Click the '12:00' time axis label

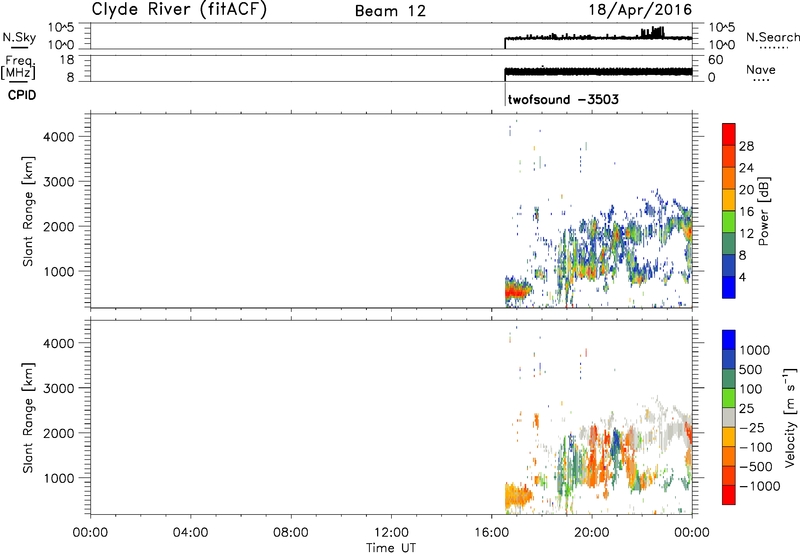(x=391, y=533)
